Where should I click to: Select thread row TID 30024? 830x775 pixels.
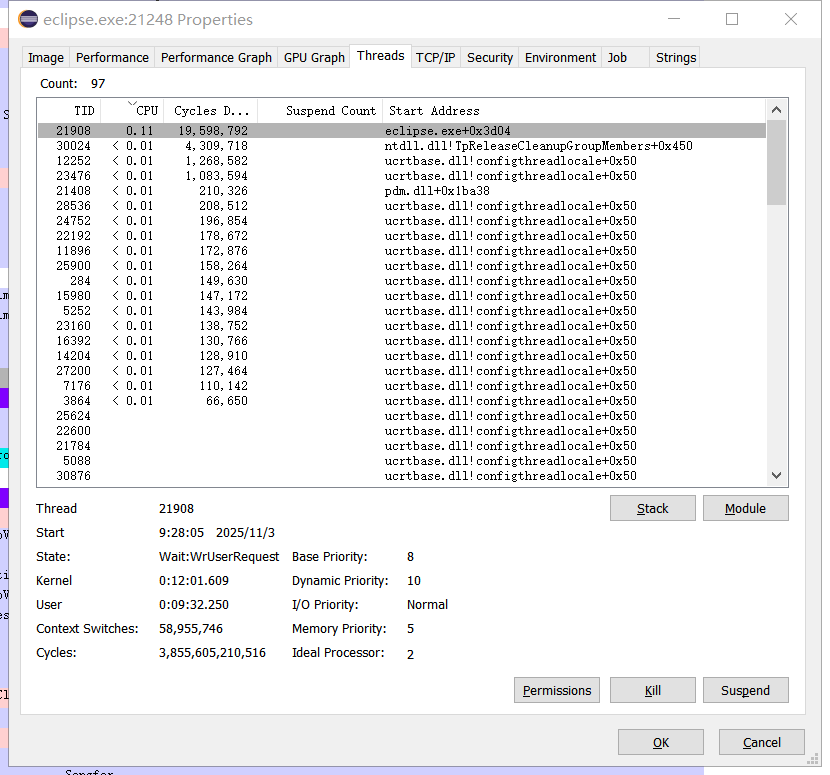[x=402, y=146]
